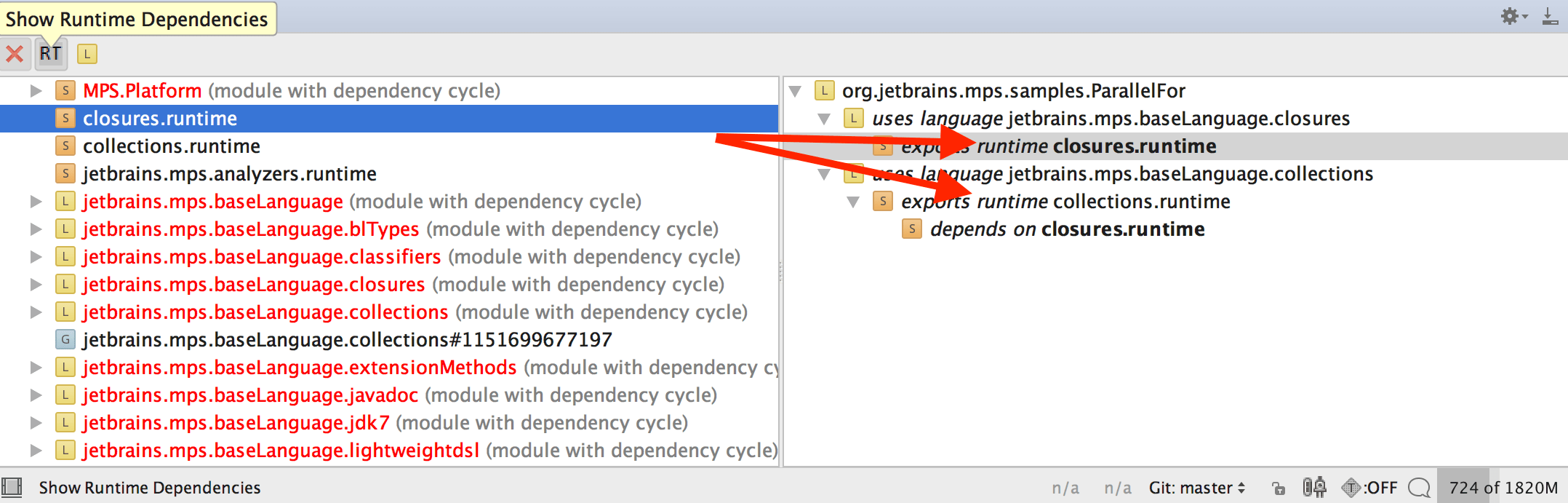Viewport: 1568px width, 503px height.
Task: Click the G icon of collections#1151699677197
Action: (65, 340)
